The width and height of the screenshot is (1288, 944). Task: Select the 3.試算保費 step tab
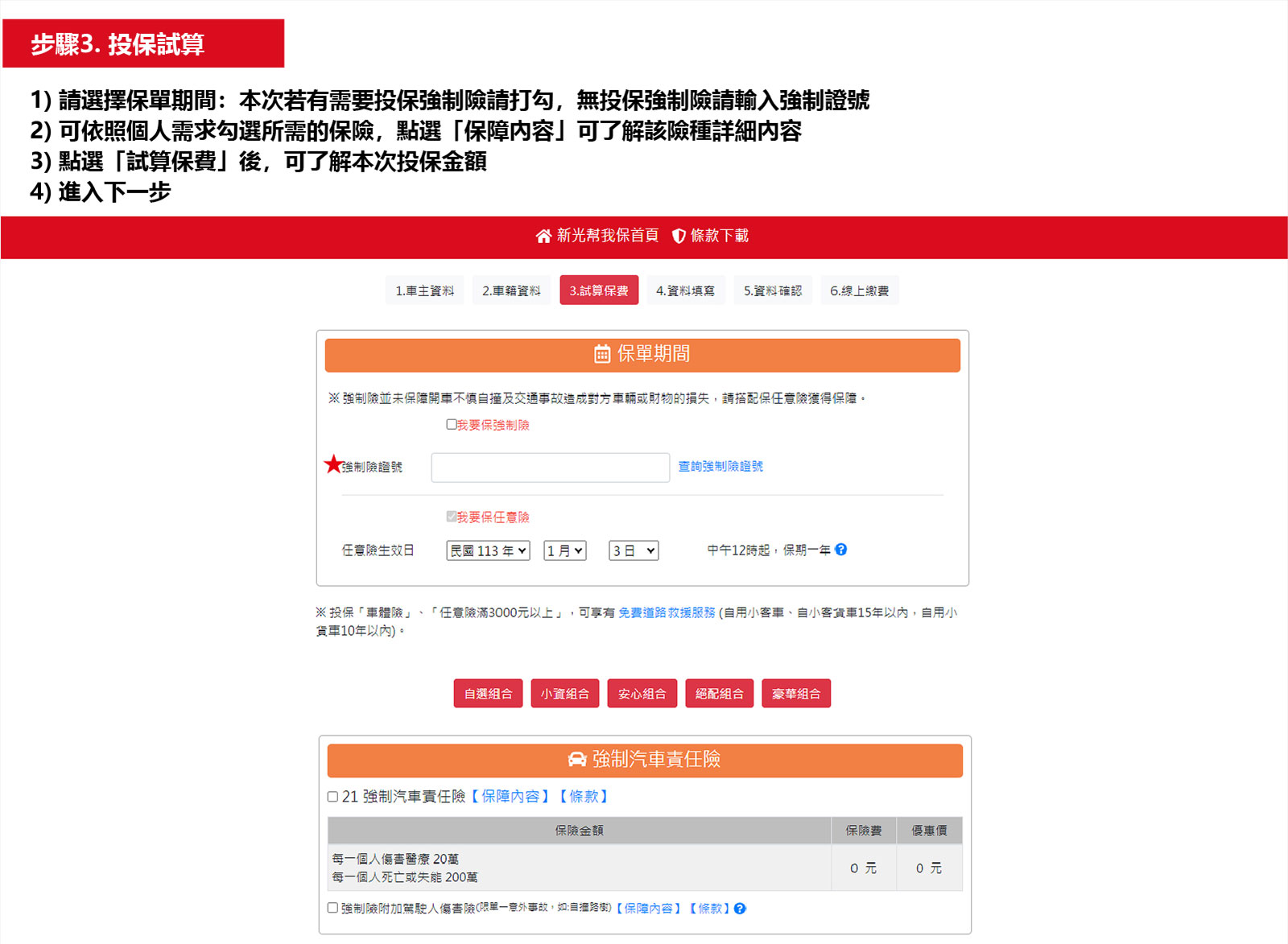tap(599, 291)
